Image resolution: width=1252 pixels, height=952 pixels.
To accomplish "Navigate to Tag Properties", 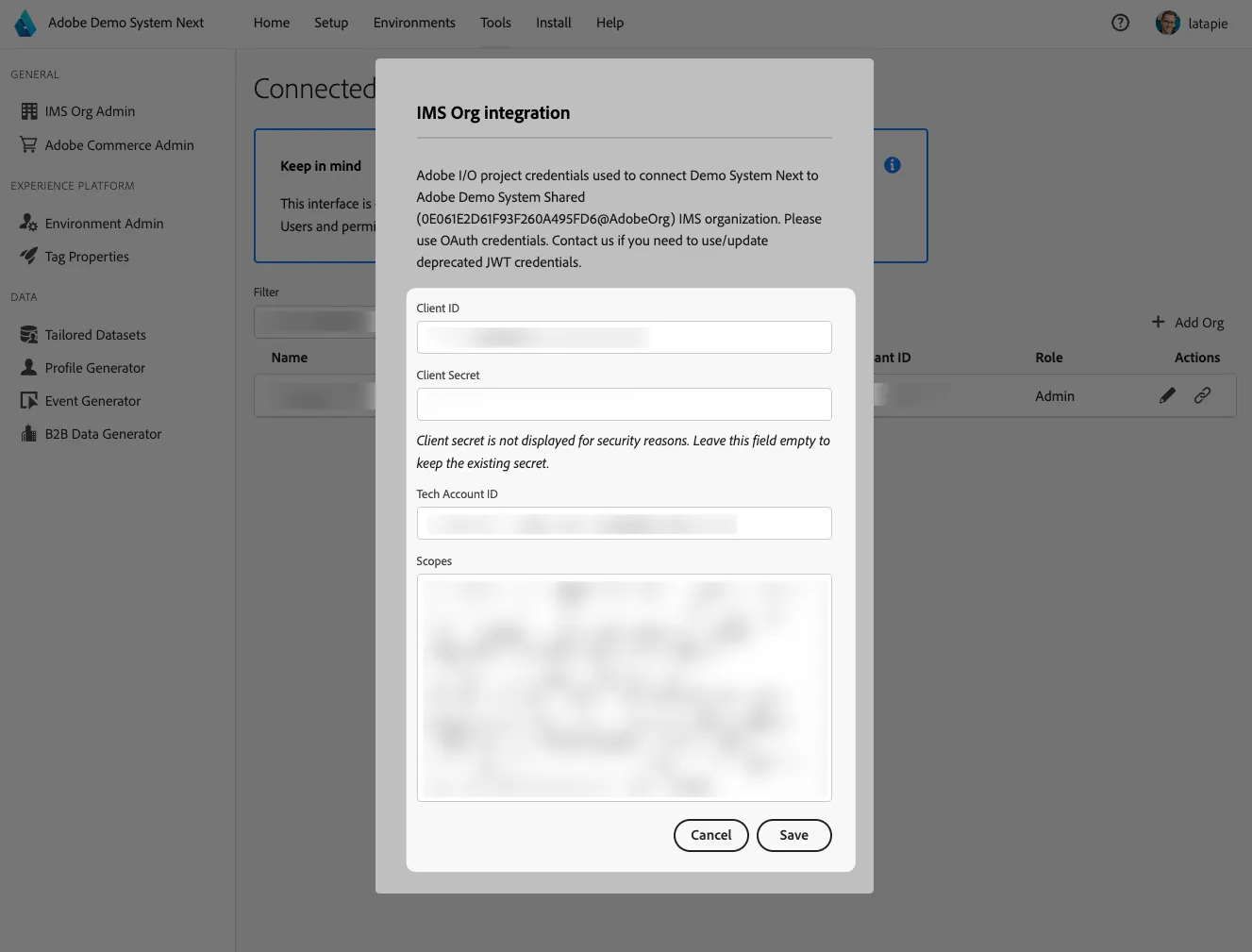I will 87,257.
